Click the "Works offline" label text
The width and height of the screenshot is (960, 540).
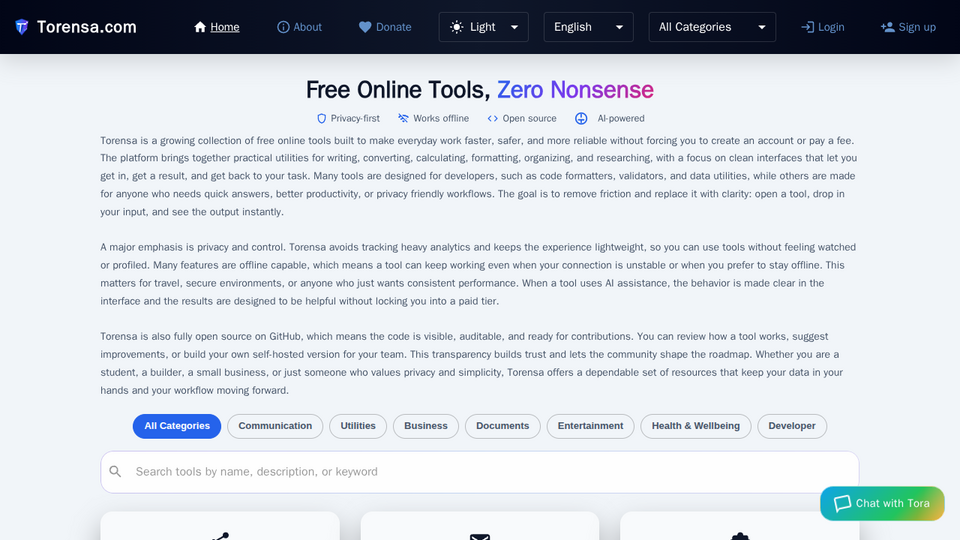[441, 119]
